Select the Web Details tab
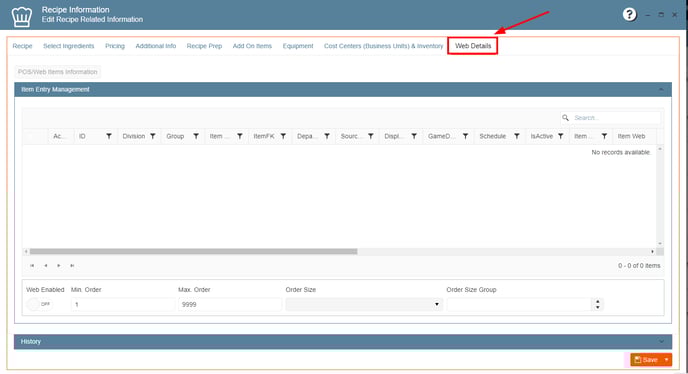 coord(473,46)
